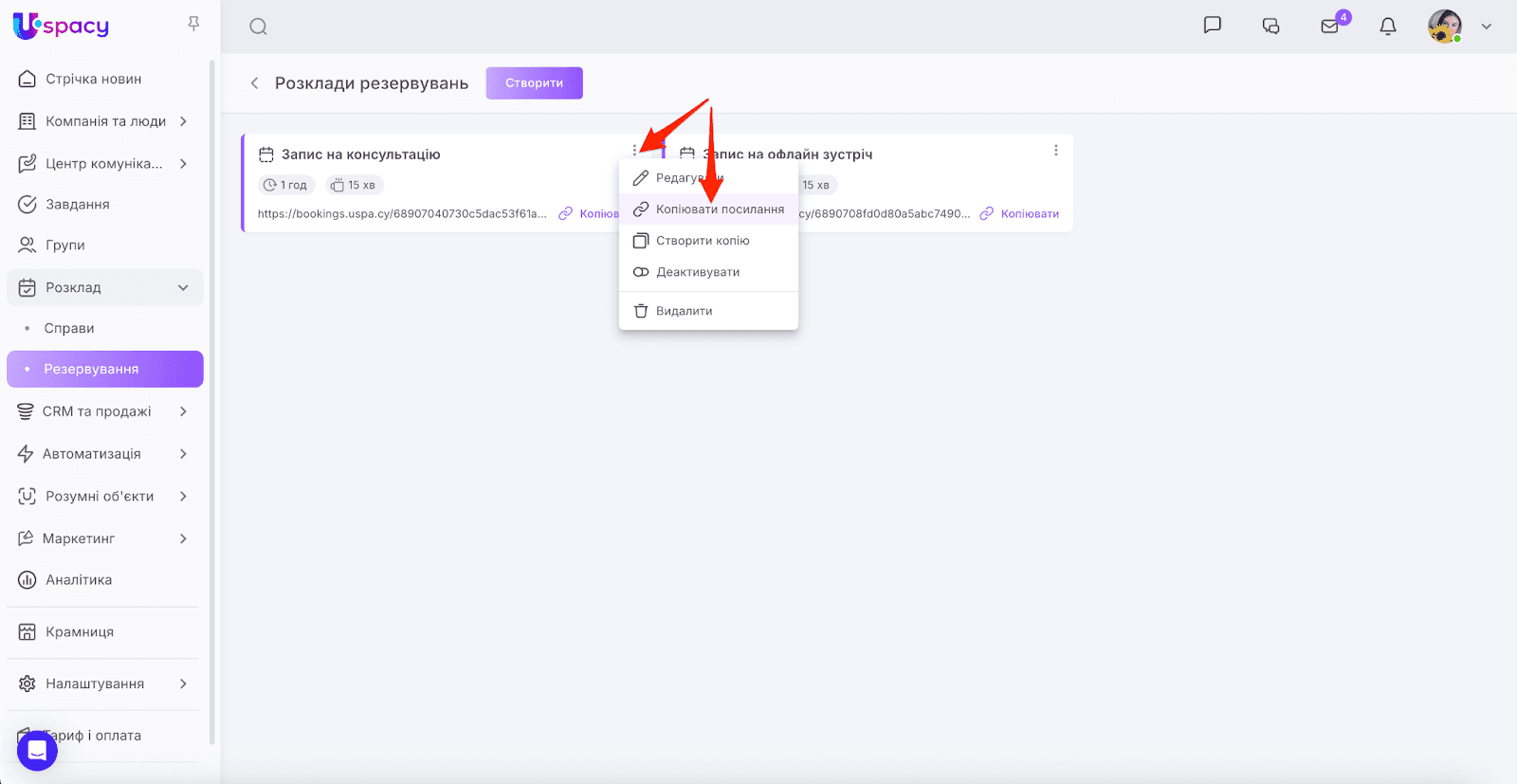Click "Копіювати" link on the offline meeting card
Image resolution: width=1517 pixels, height=784 pixels.
(1029, 214)
